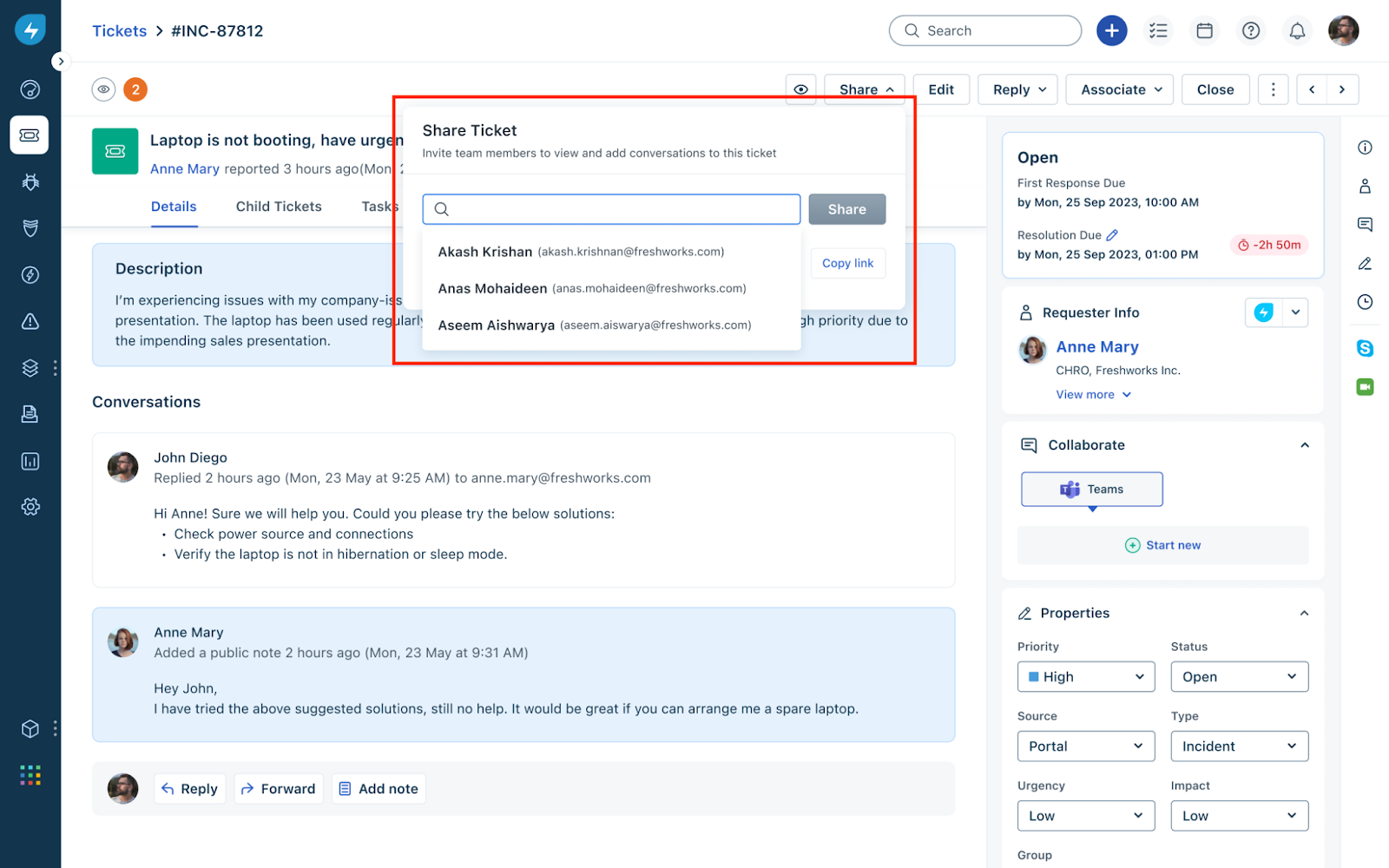
Task: Collapse the Collaborate section
Action: pos(1305,445)
